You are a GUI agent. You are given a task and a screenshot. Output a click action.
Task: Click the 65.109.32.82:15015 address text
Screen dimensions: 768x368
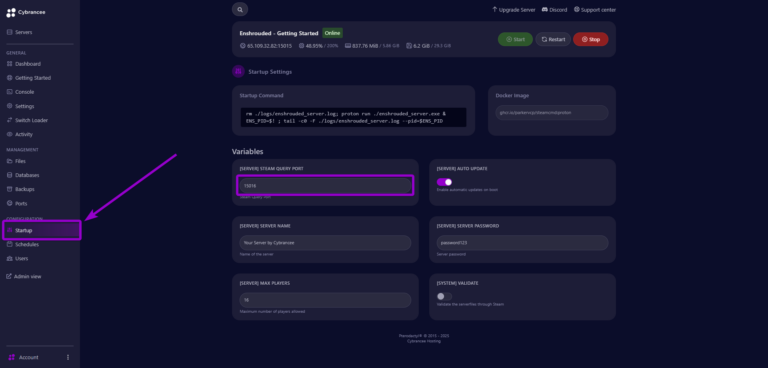(269, 46)
